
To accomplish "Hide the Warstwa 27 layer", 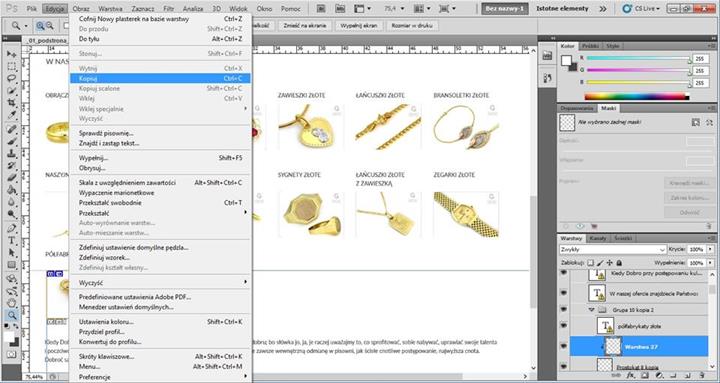I will coord(564,346).
